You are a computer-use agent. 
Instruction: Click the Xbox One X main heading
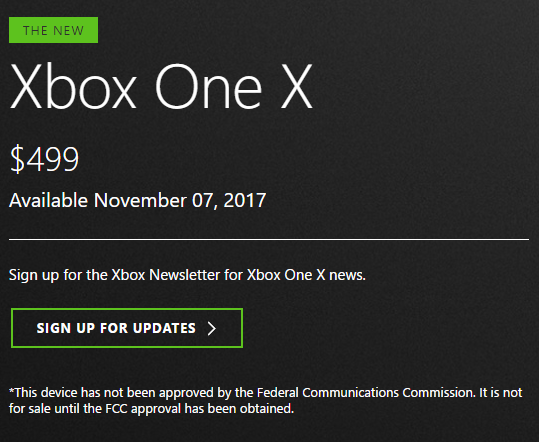pyautogui.click(x=161, y=86)
